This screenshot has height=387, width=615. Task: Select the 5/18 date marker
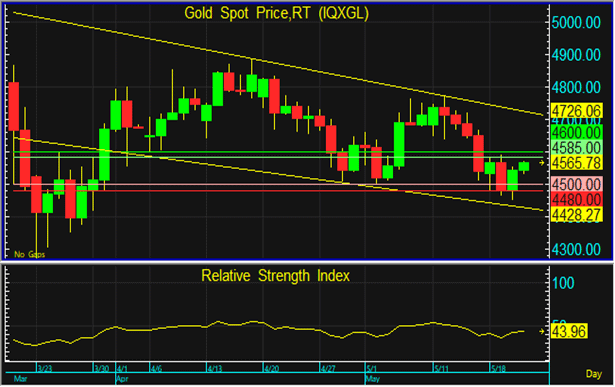coord(499,369)
